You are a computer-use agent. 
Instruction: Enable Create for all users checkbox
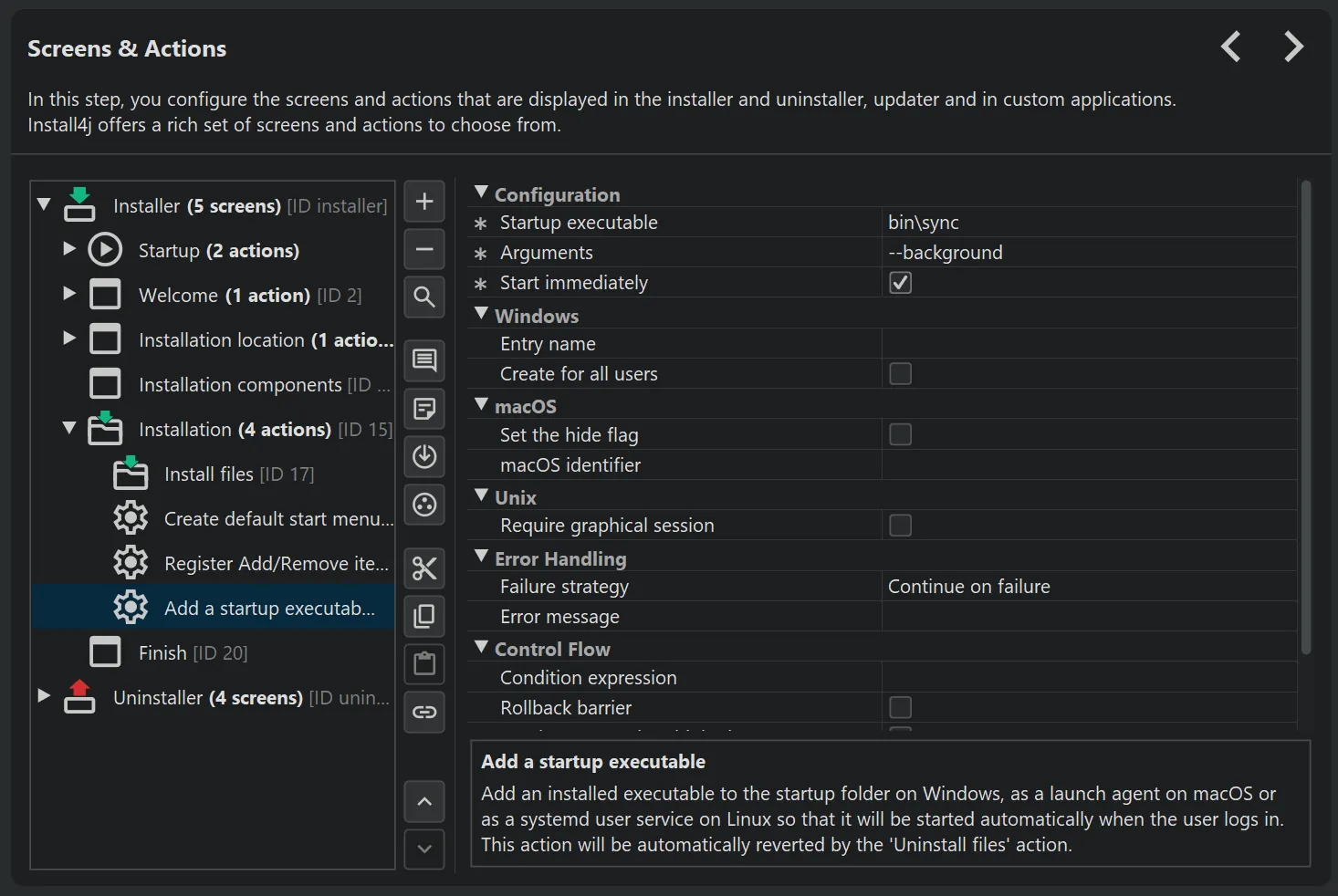[x=900, y=374]
